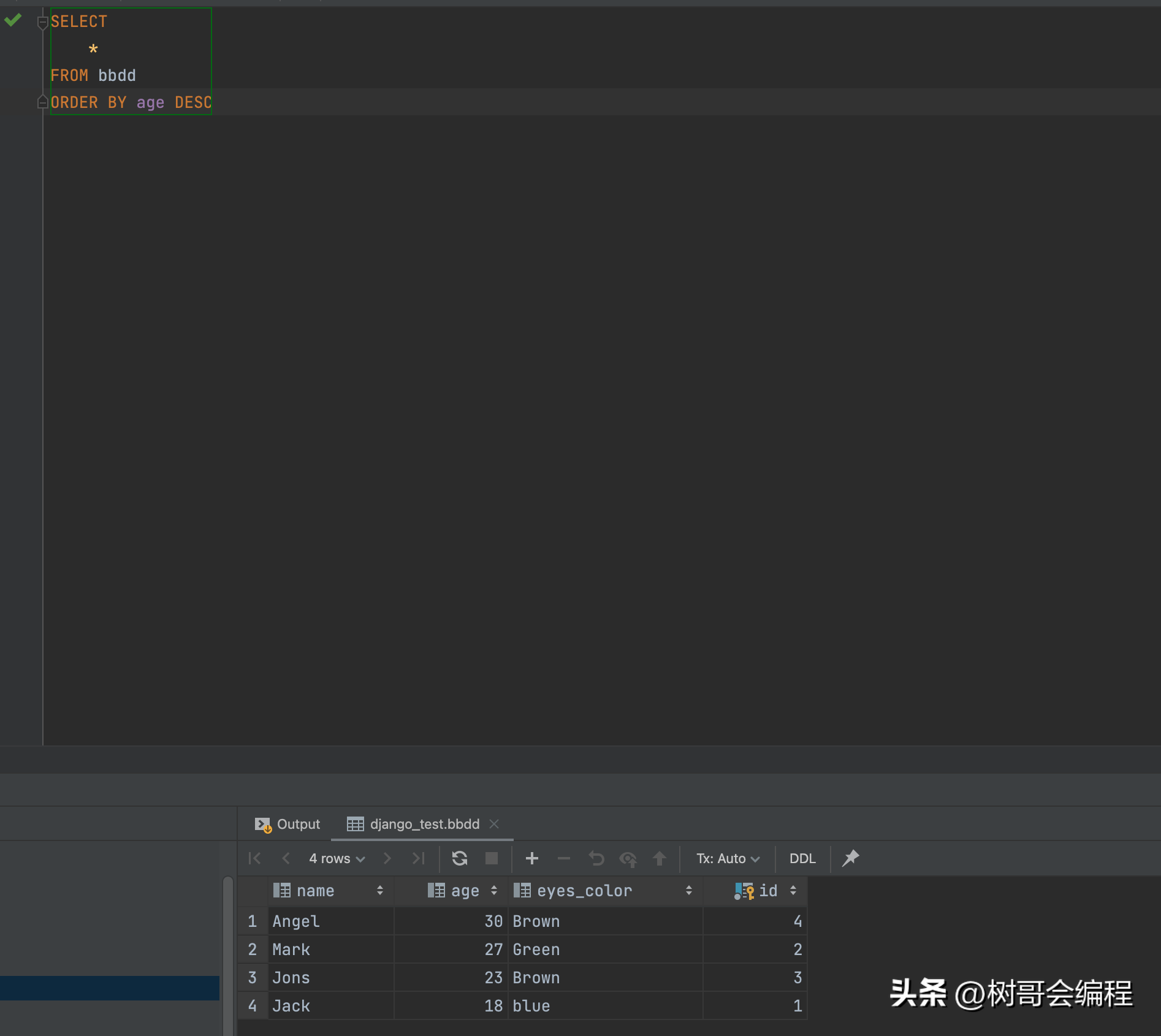Close the django_test.bbdd tab
Viewport: 1161px width, 1036px height.
(494, 824)
